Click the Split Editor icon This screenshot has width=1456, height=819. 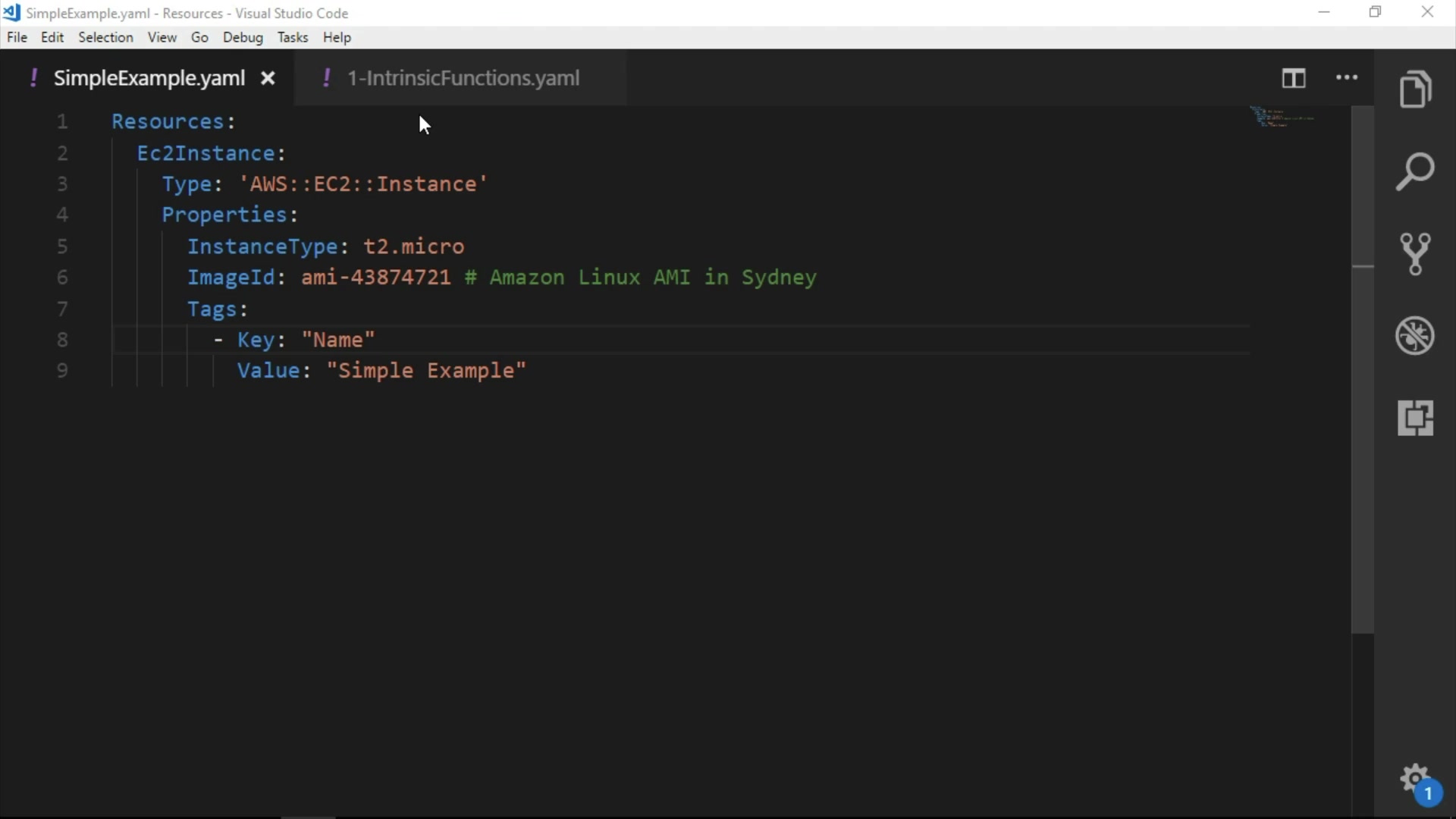[x=1294, y=78]
